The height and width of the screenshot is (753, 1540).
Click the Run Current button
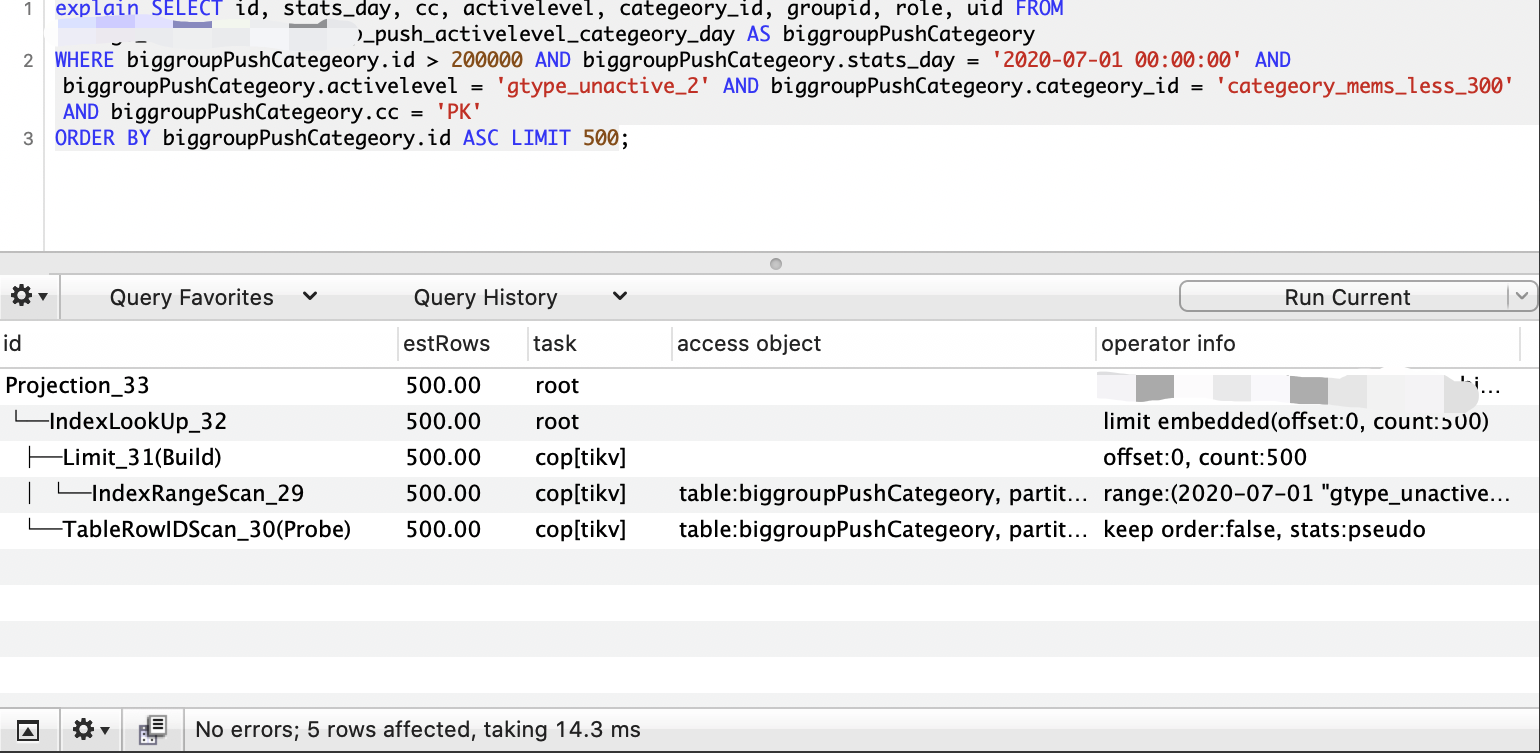click(1346, 297)
